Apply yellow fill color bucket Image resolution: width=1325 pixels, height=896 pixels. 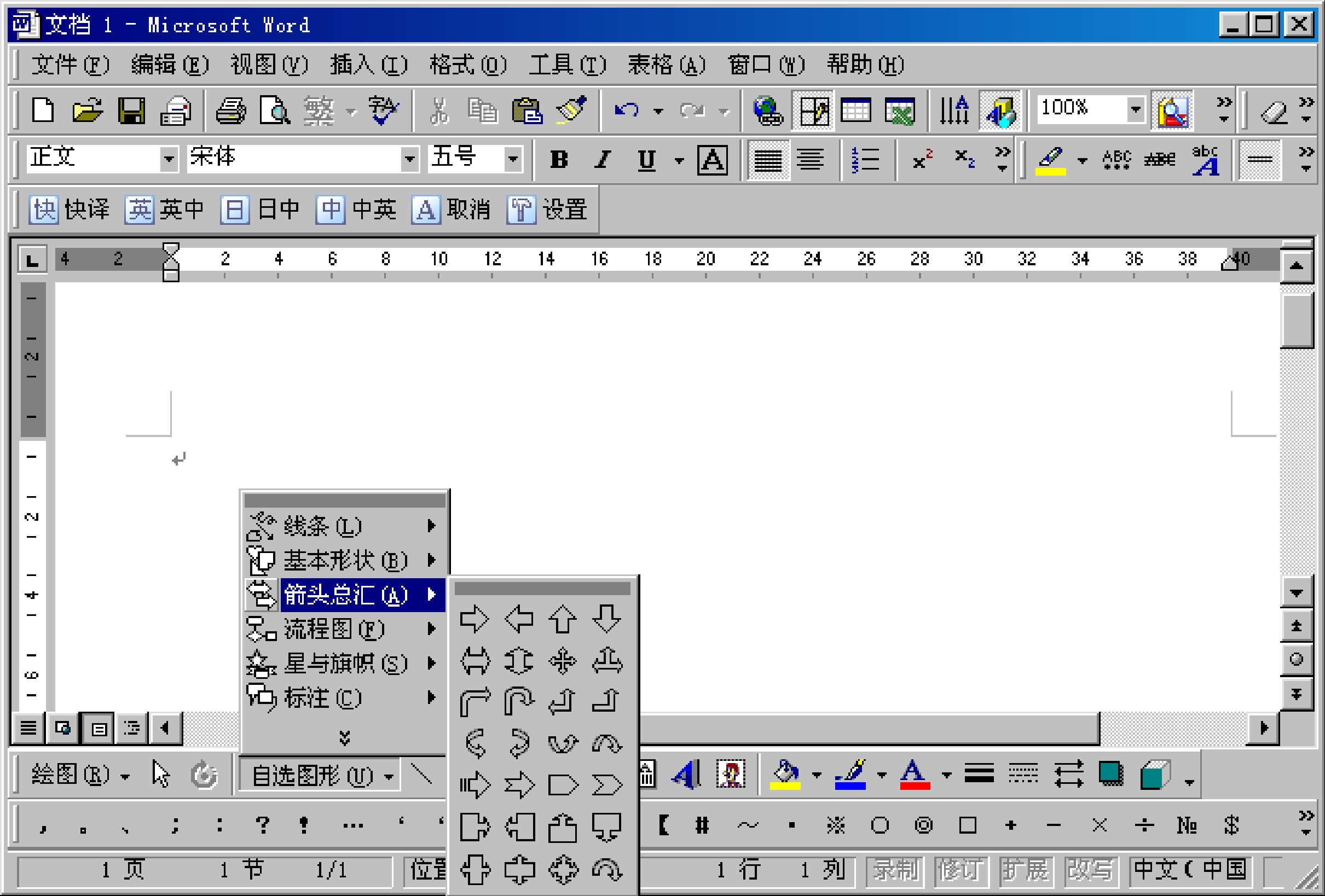click(785, 775)
